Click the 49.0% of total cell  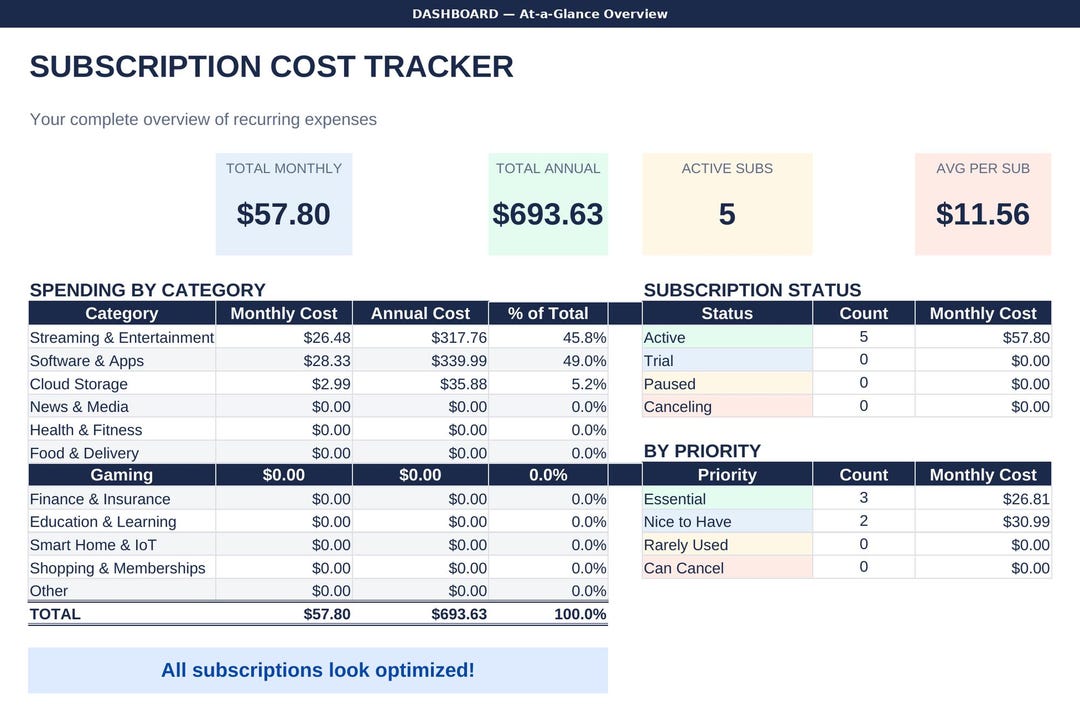(x=548, y=361)
